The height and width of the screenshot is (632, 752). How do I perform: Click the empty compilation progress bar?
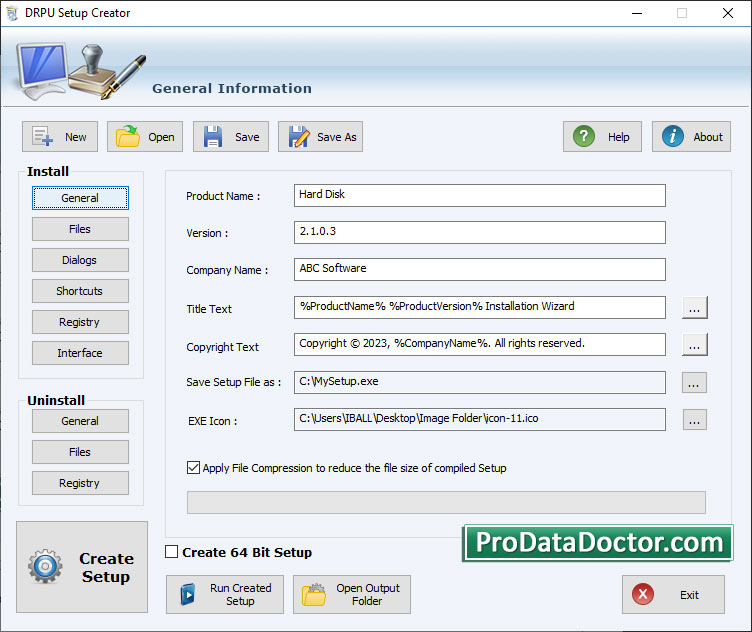pos(446,503)
